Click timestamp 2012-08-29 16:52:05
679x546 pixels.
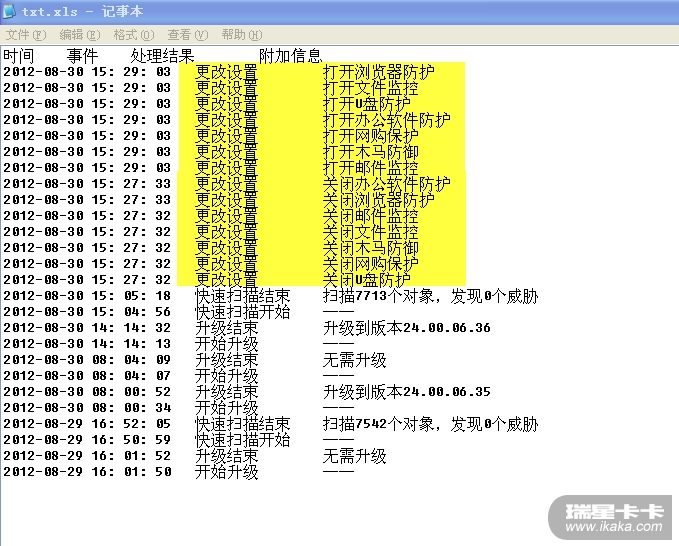[87, 424]
